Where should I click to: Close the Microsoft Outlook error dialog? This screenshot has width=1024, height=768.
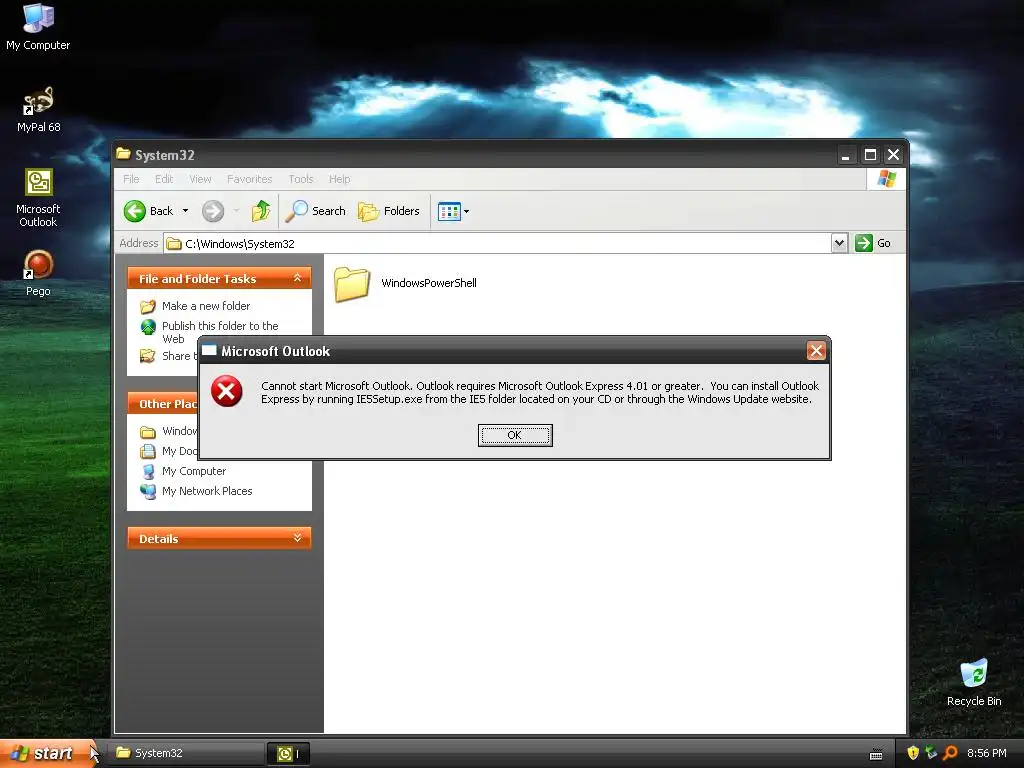[x=816, y=351]
